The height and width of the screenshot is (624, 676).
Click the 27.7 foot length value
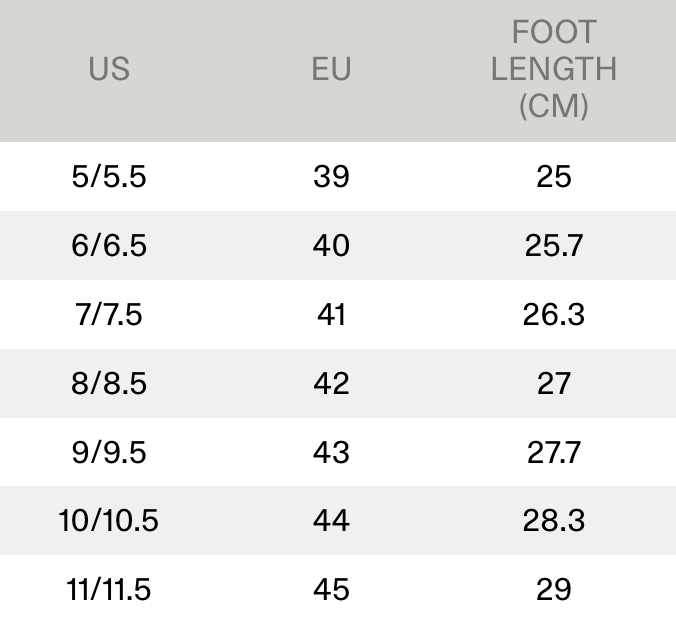point(553,453)
